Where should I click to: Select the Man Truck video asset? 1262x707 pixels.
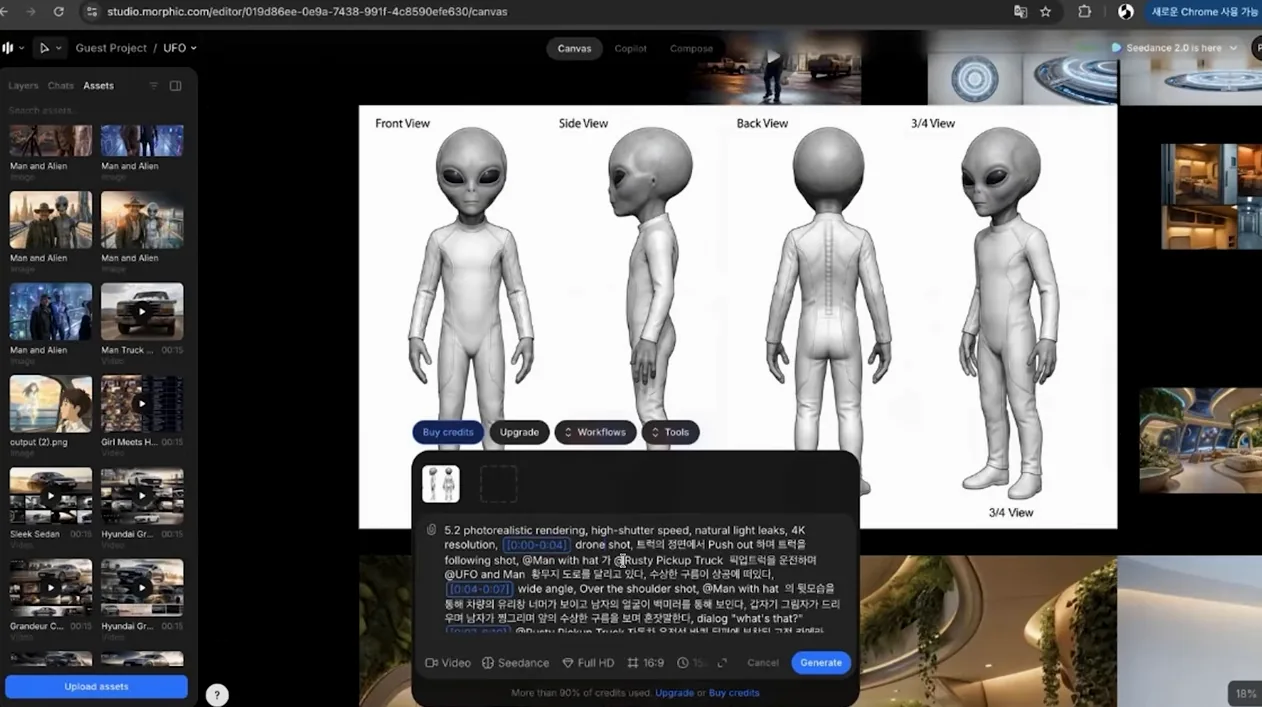click(142, 312)
